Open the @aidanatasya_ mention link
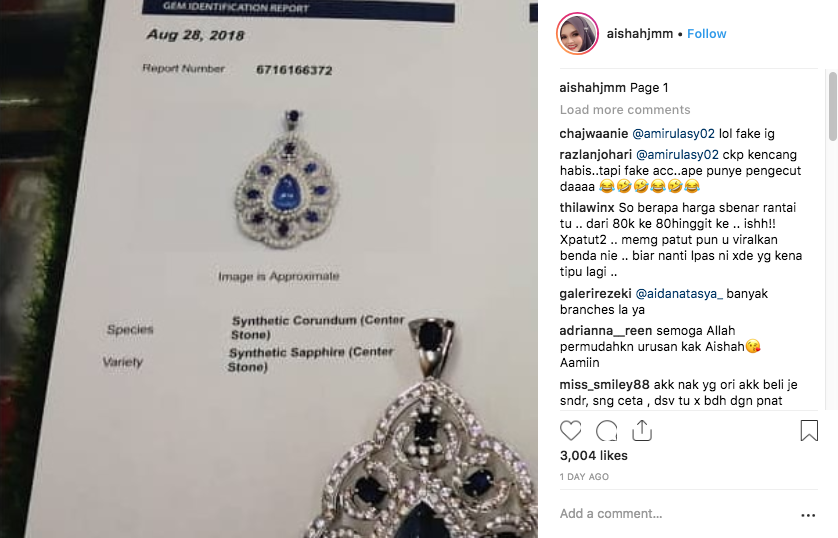Viewport: 838px width, 538px height. 679,293
